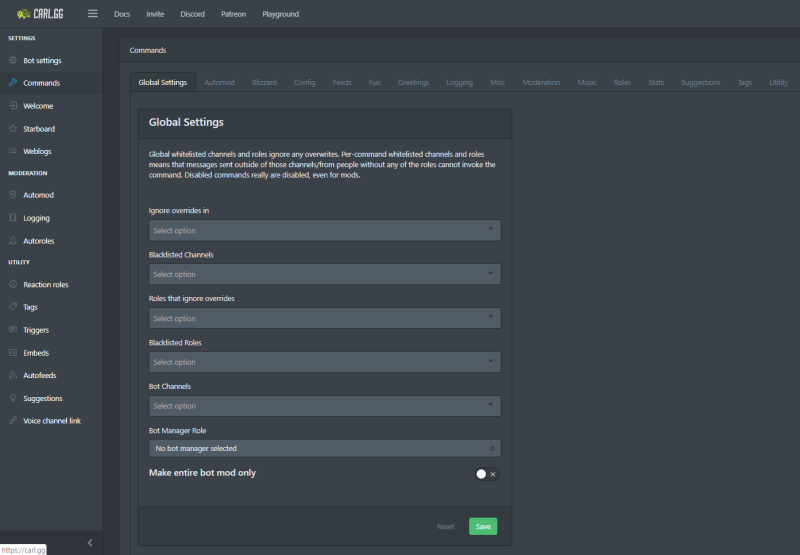Expand the Blacklisted Roles dropdown

tap(324, 362)
